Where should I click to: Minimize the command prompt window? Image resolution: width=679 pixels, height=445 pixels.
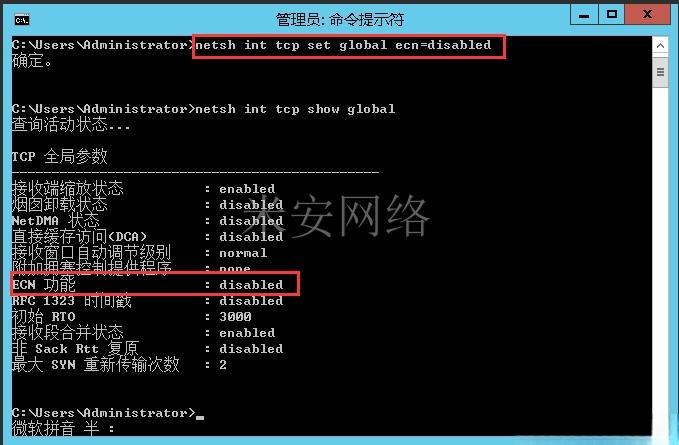(584, 15)
